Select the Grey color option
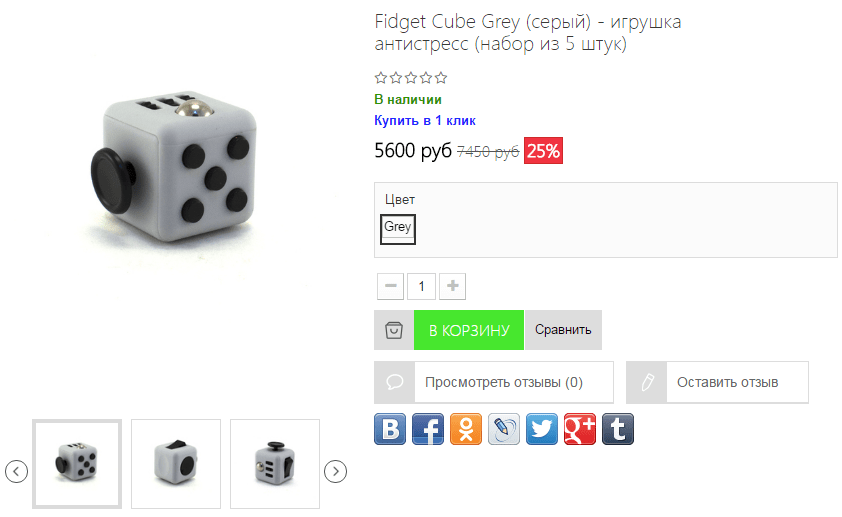The width and height of the screenshot is (842, 517). click(398, 229)
